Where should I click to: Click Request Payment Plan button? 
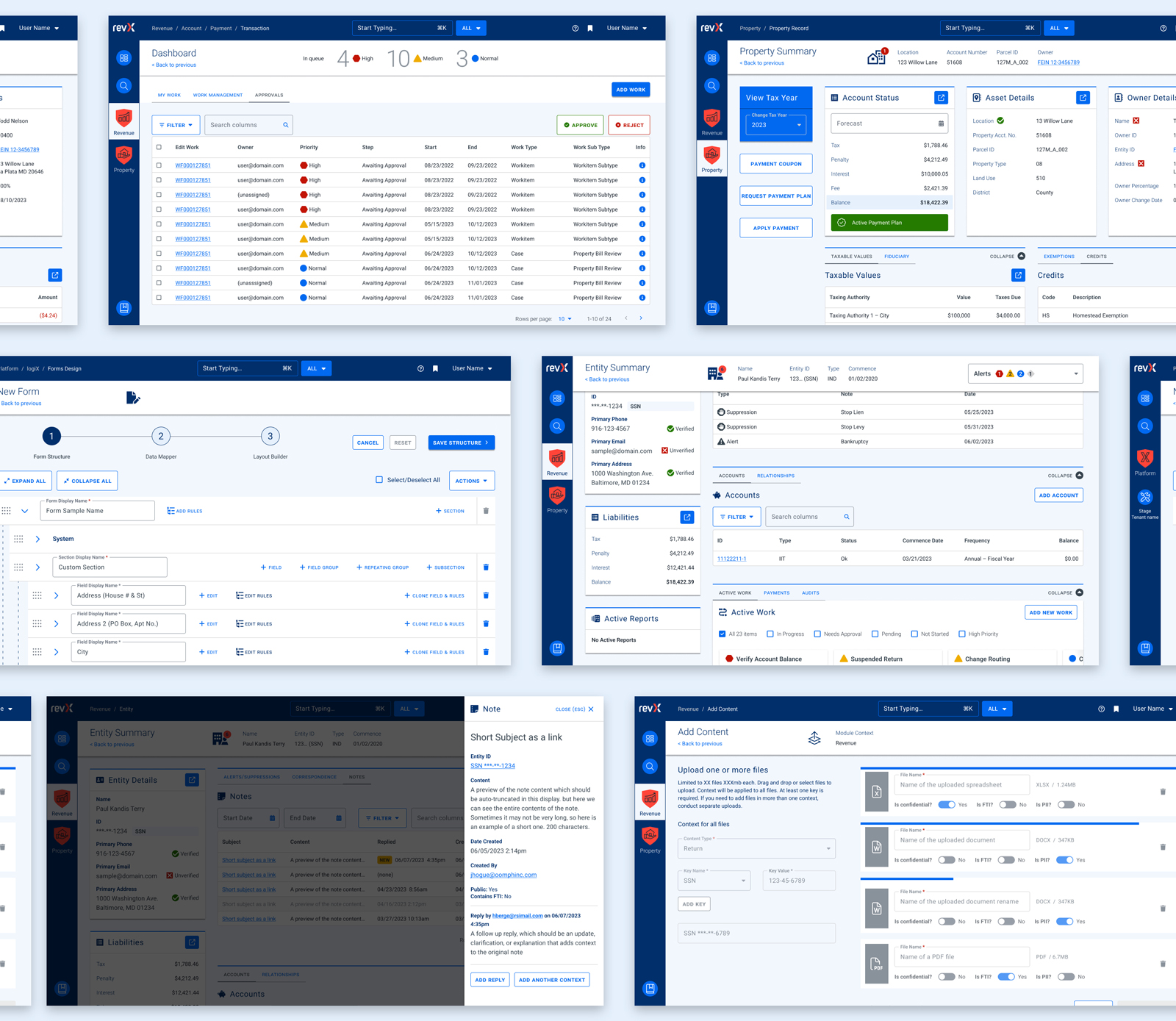pos(776,196)
